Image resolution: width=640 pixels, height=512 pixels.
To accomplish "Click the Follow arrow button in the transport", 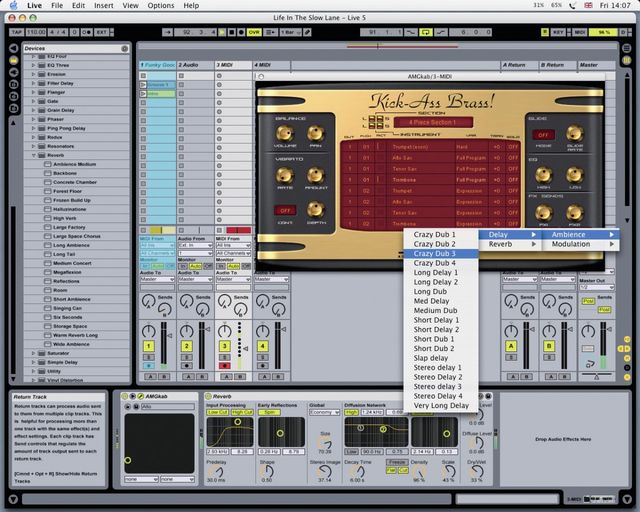I will coord(167,32).
